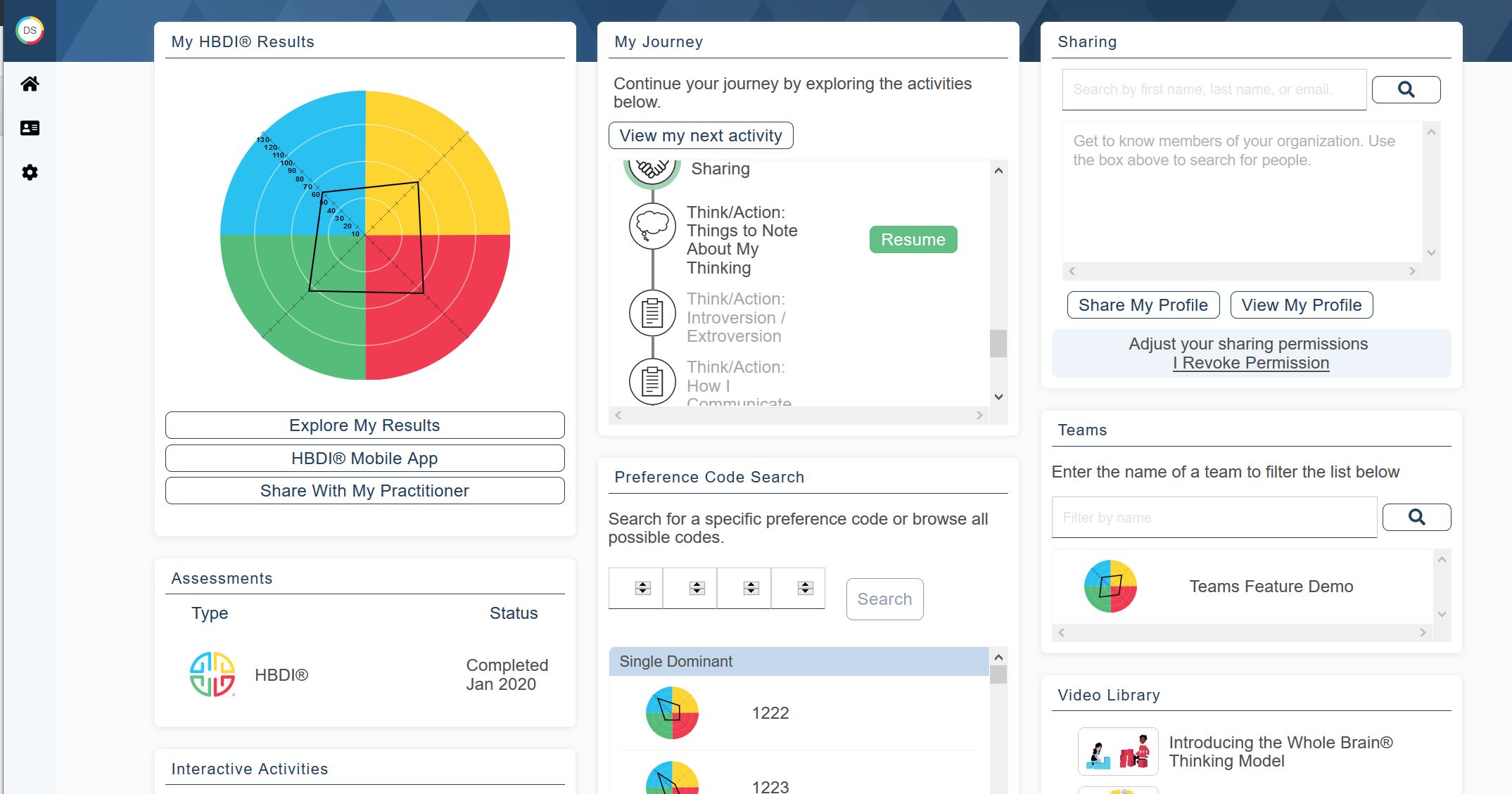Click the DS user avatar
This screenshot has width=1512, height=794.
[30, 31]
